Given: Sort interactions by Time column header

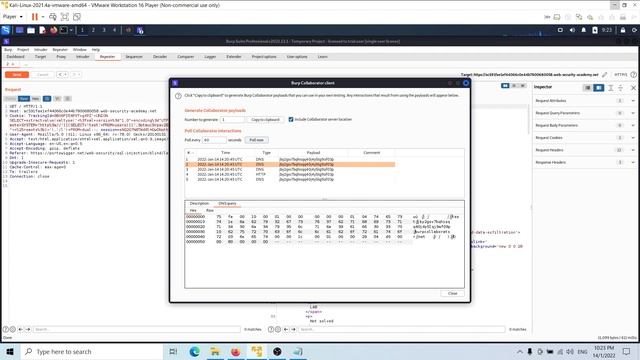Looking at the screenshot, I should pos(225,153).
